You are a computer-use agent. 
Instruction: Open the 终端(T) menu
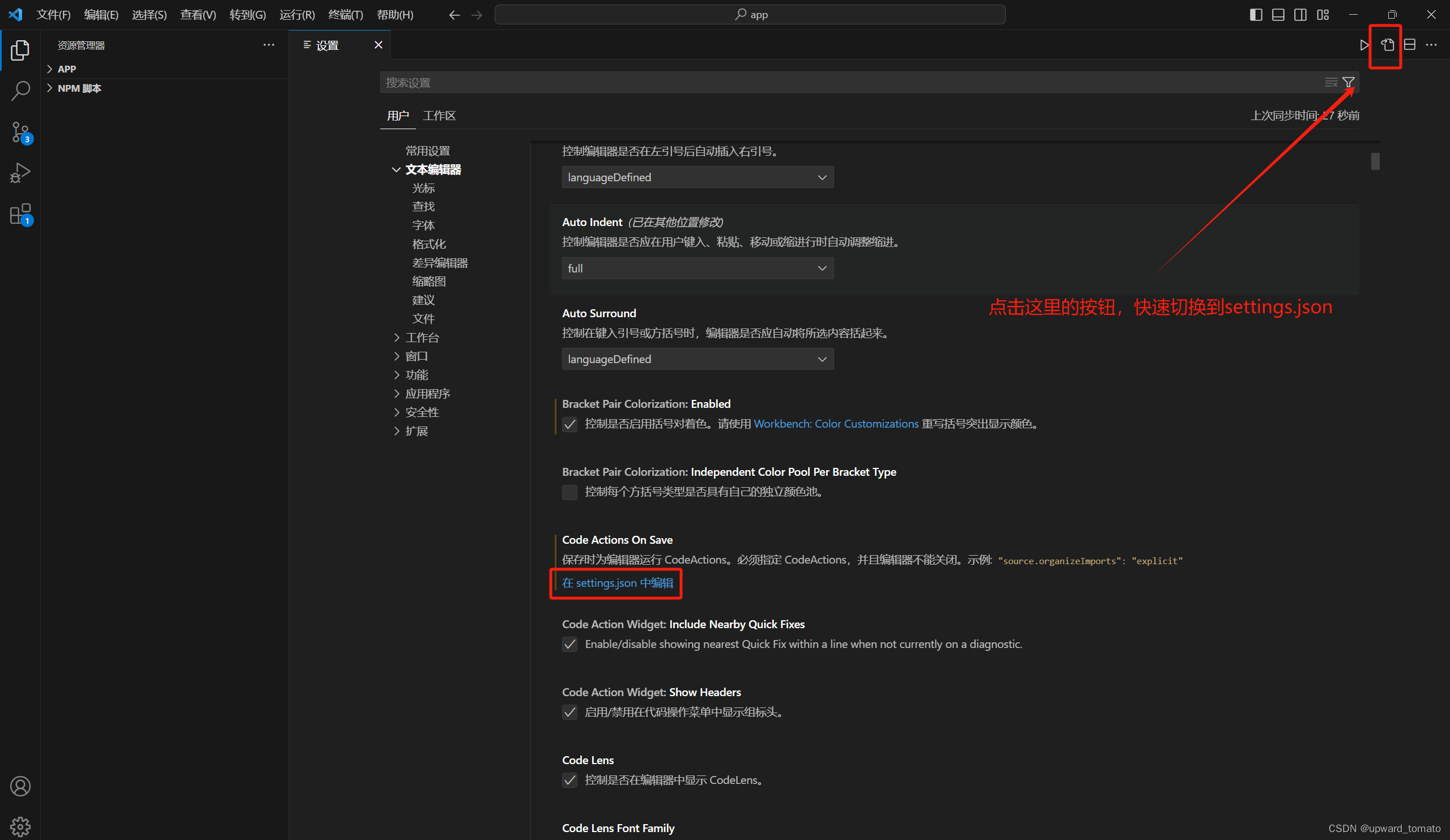346,14
